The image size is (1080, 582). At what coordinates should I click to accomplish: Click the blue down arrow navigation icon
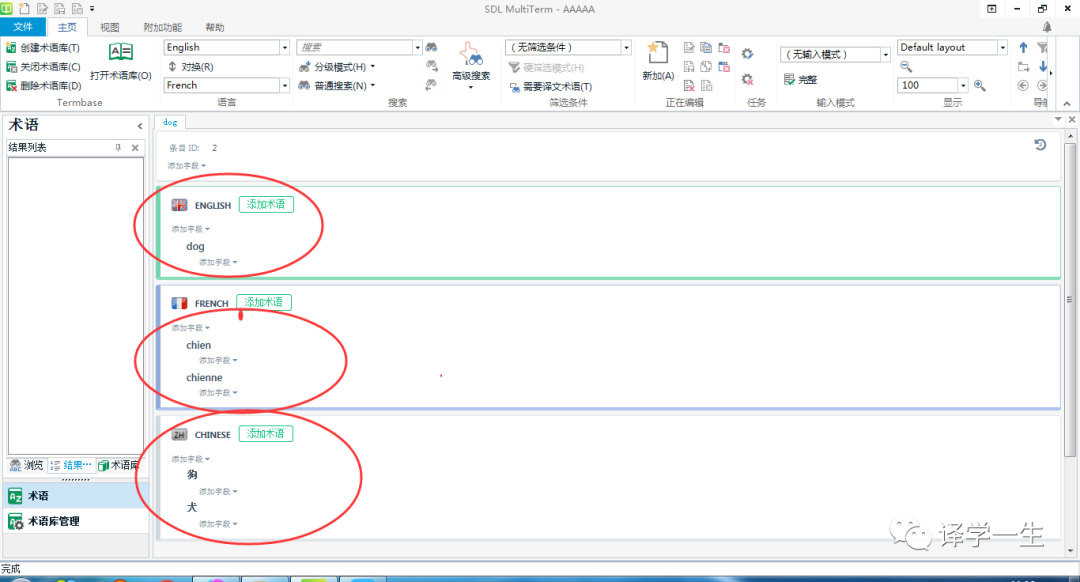pos(1043,67)
